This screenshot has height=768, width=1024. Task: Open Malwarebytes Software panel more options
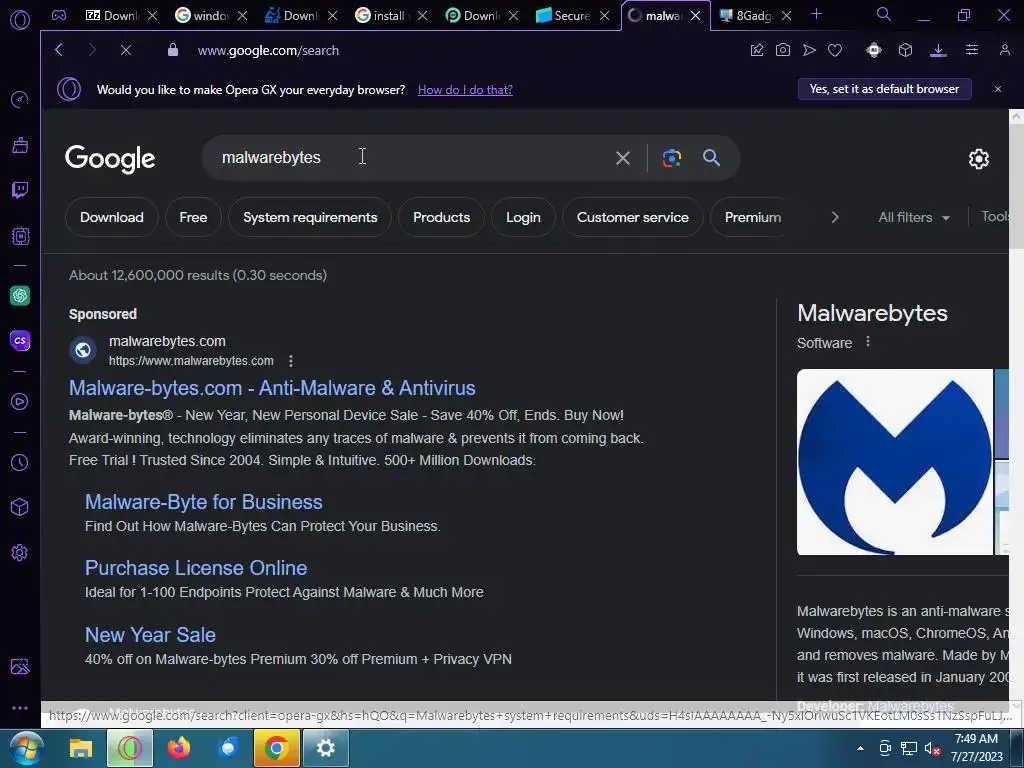click(867, 342)
